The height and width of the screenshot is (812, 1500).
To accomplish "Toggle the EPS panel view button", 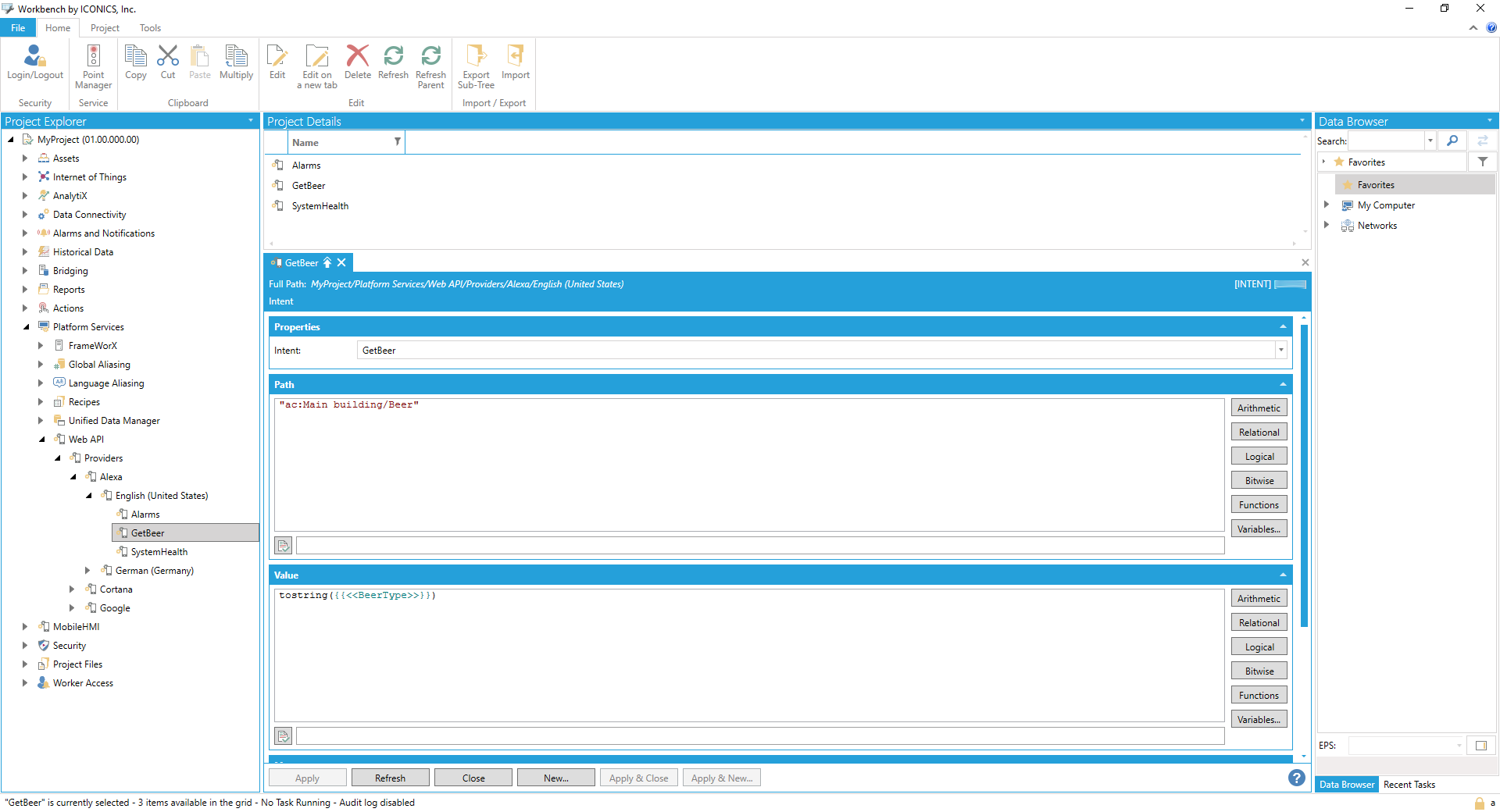I will pos(1480,746).
